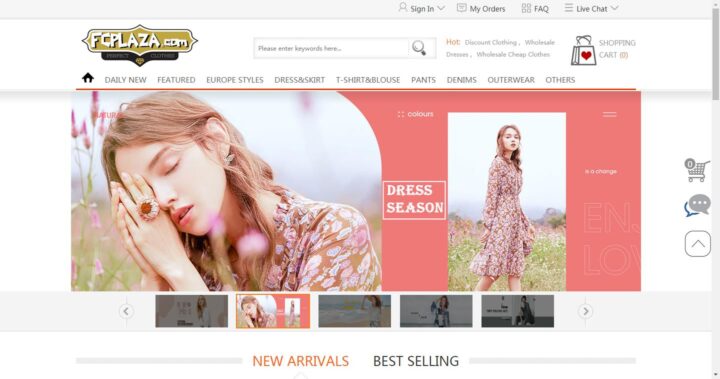Viewport: 720px width, 379px height.
Task: Click the Discount Clothing hot link
Action: coord(490,42)
